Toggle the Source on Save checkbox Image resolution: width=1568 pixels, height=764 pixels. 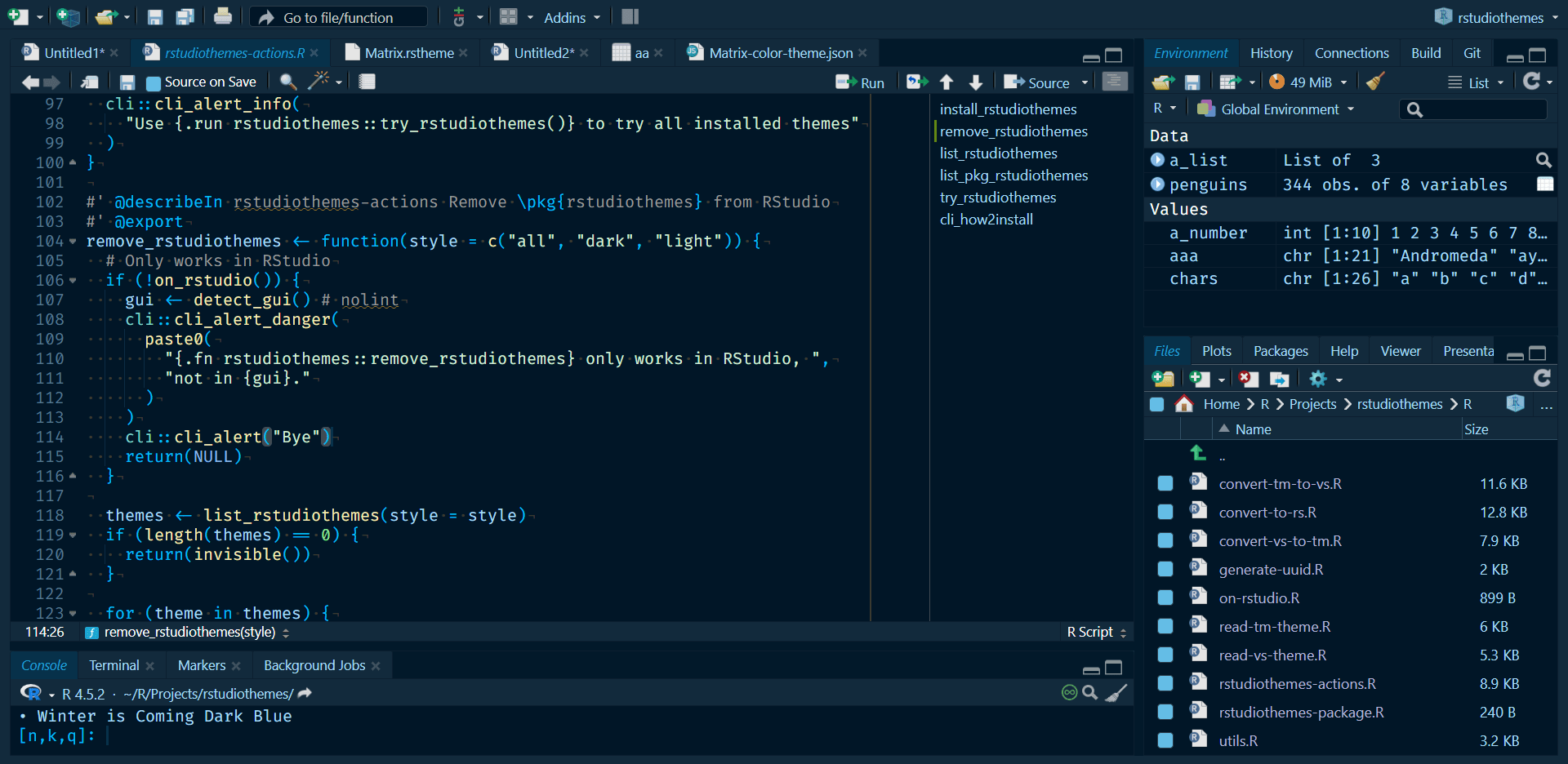point(153,82)
